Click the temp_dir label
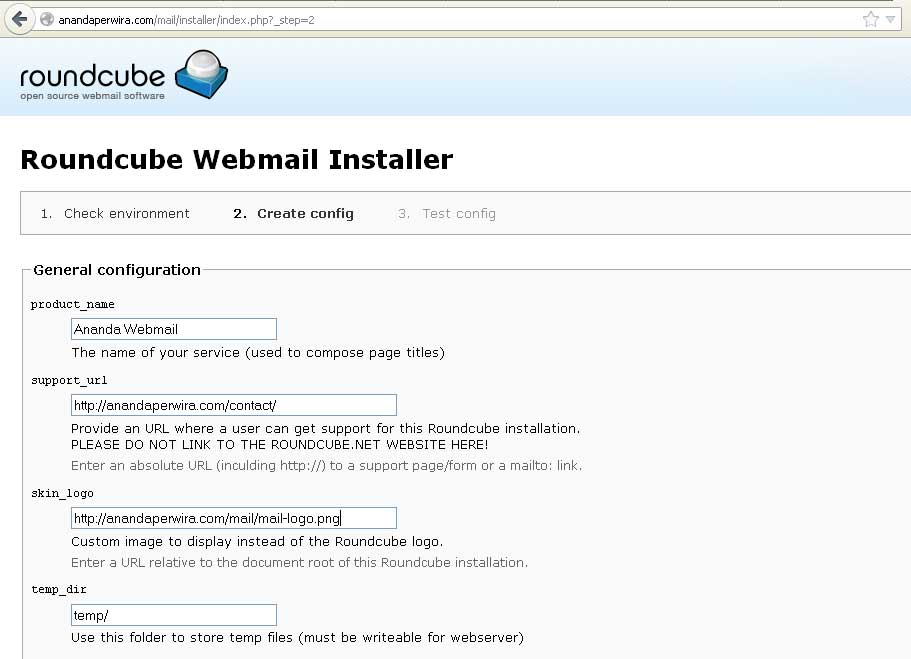Image resolution: width=911 pixels, height=659 pixels. (x=59, y=589)
